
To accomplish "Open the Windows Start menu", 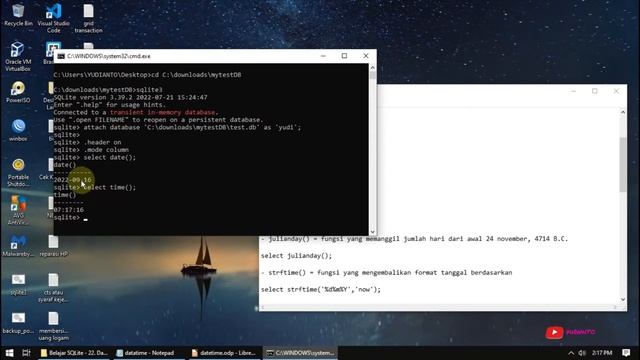I will pyautogui.click(x=9, y=353).
